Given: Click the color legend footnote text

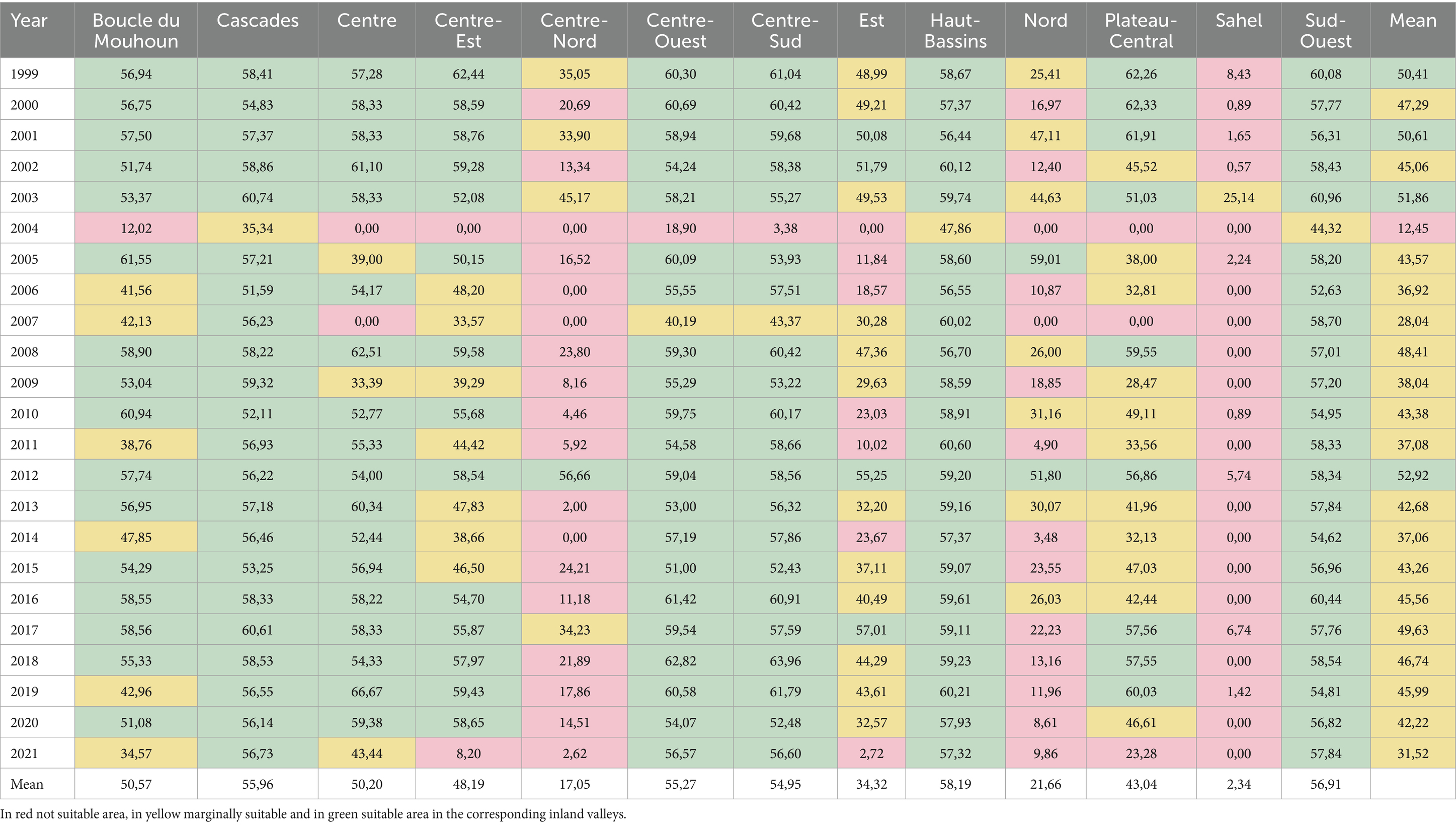Looking at the screenshot, I should point(313,814).
